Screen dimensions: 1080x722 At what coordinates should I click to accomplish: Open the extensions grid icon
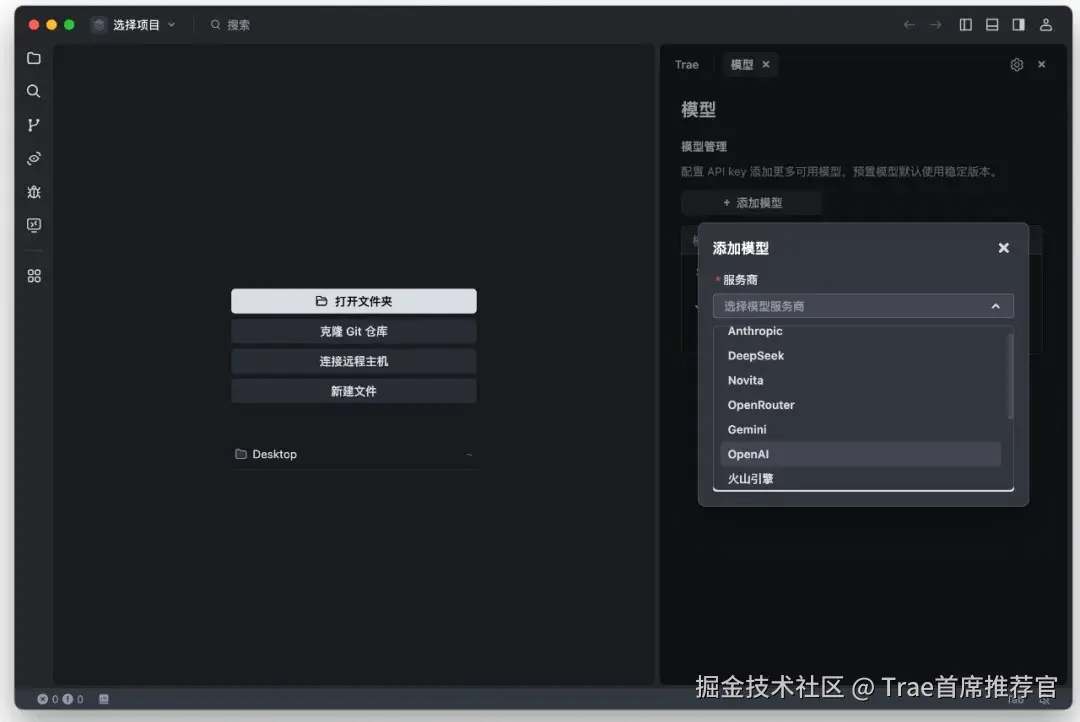pyautogui.click(x=33, y=276)
